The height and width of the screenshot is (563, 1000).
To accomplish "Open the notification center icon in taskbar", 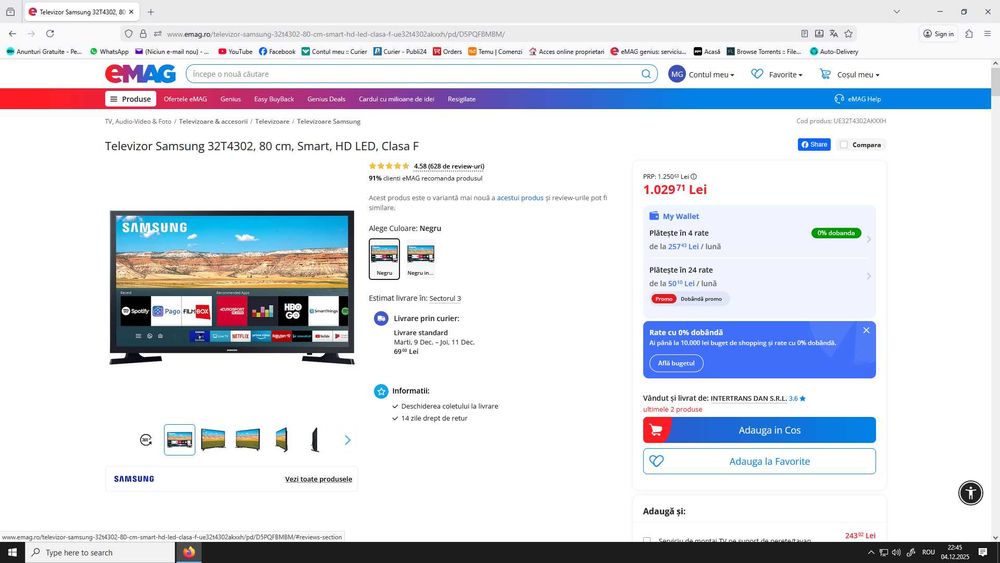I will (983, 552).
